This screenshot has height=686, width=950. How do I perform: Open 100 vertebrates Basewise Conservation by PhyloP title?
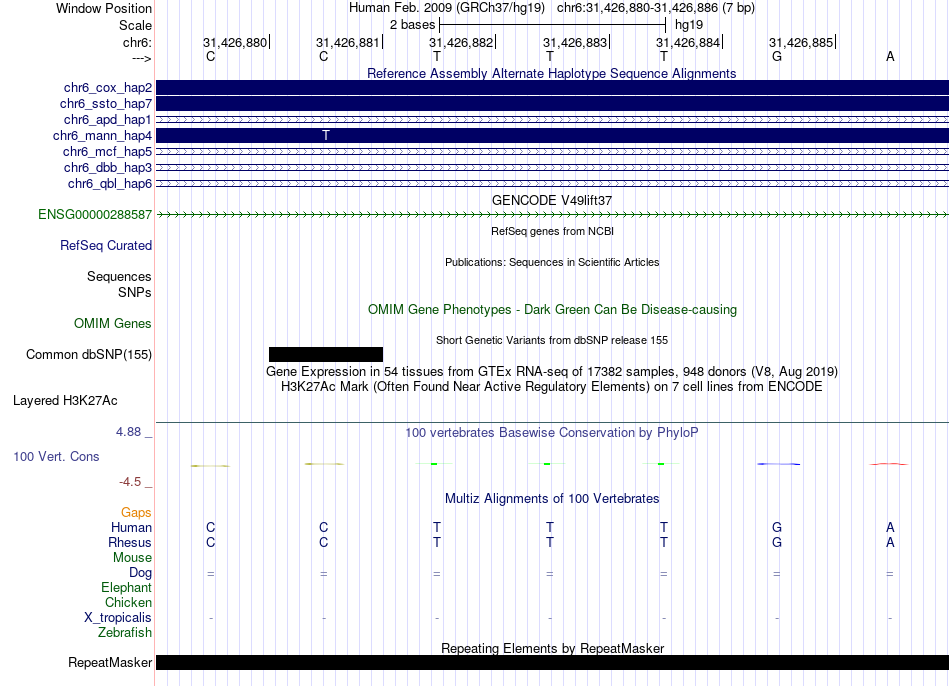coord(552,433)
